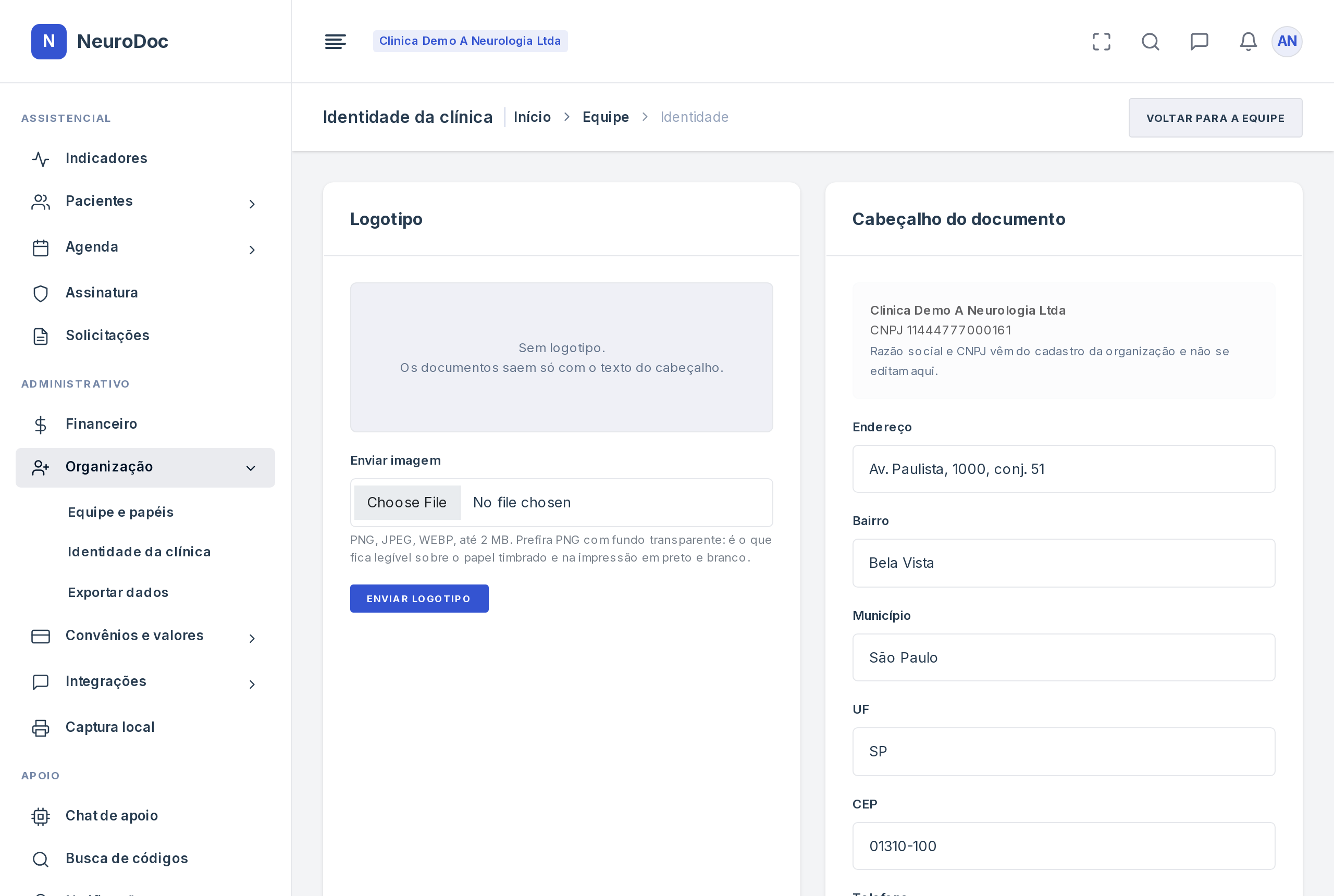1334x896 pixels.
Task: Expand the Integrações submenu chevron
Action: pyautogui.click(x=252, y=684)
